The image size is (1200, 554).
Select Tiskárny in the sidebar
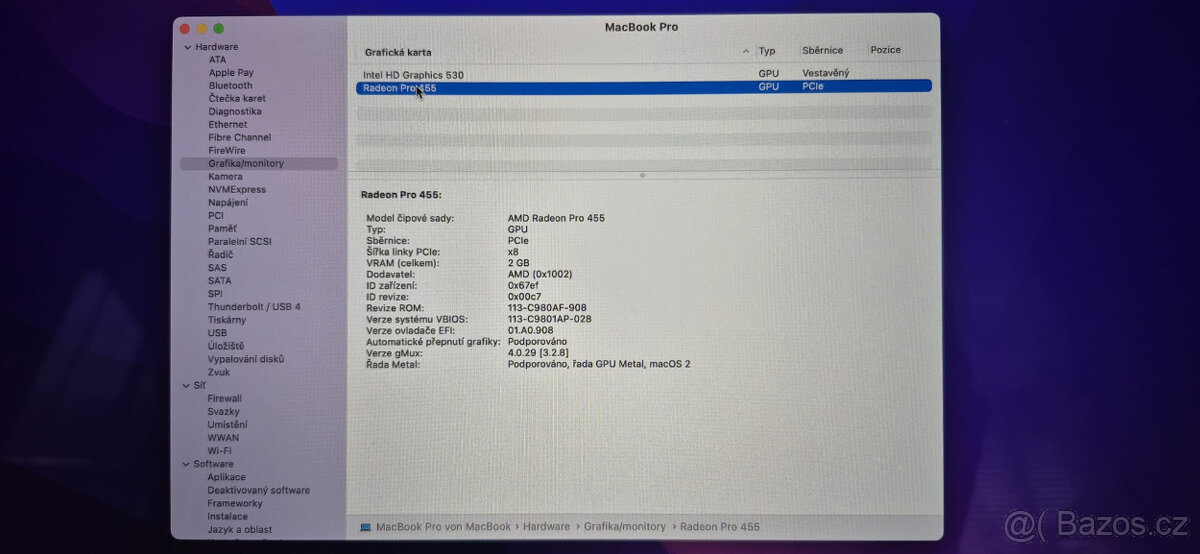227,320
